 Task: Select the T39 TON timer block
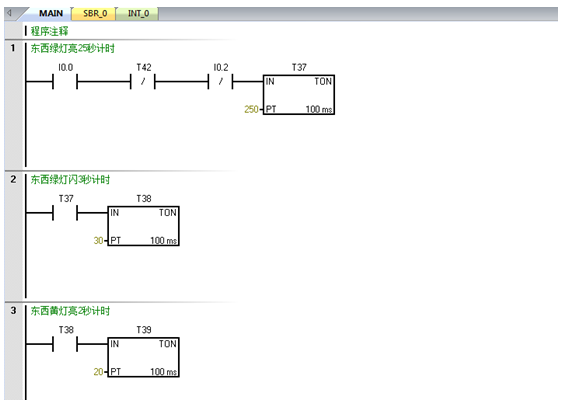click(x=143, y=357)
